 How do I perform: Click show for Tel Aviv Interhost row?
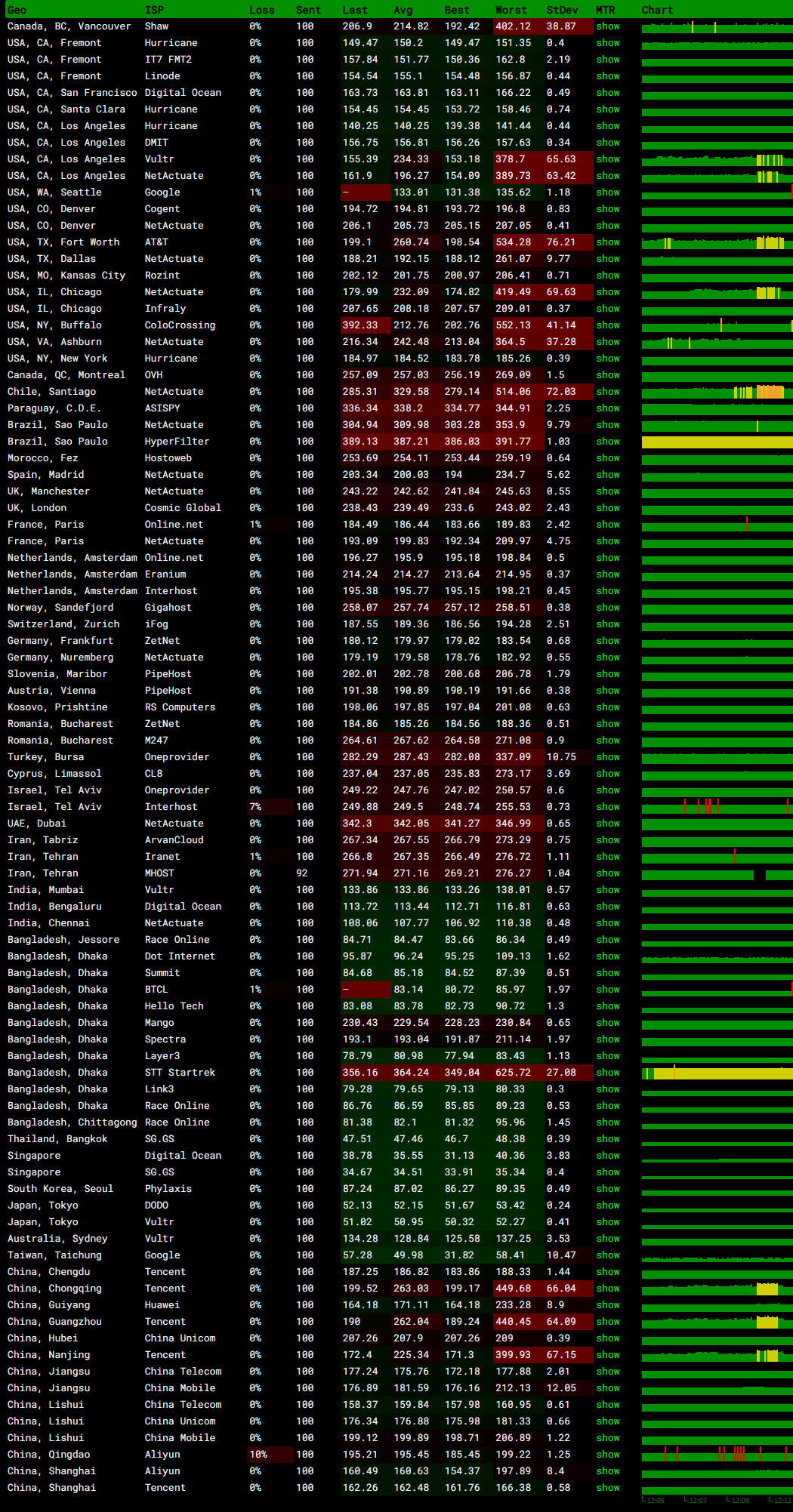pyautogui.click(x=607, y=807)
